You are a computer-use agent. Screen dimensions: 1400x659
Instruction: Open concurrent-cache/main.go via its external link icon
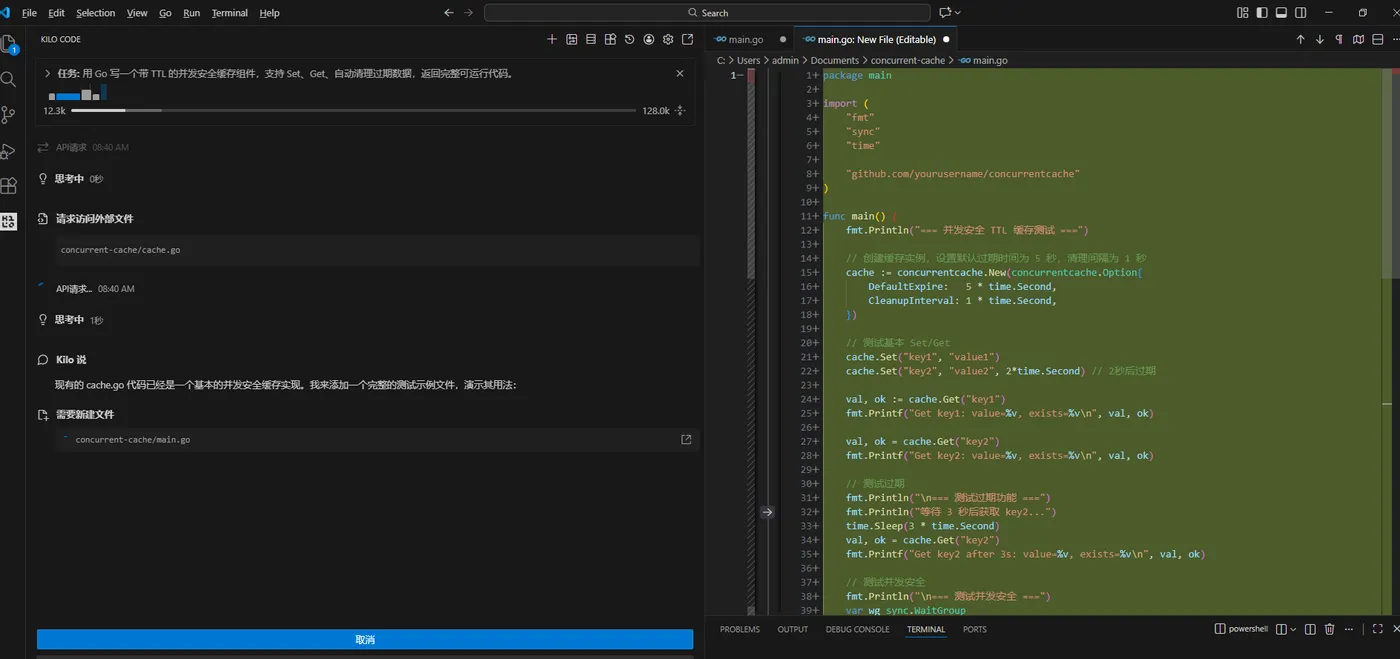click(x=686, y=439)
